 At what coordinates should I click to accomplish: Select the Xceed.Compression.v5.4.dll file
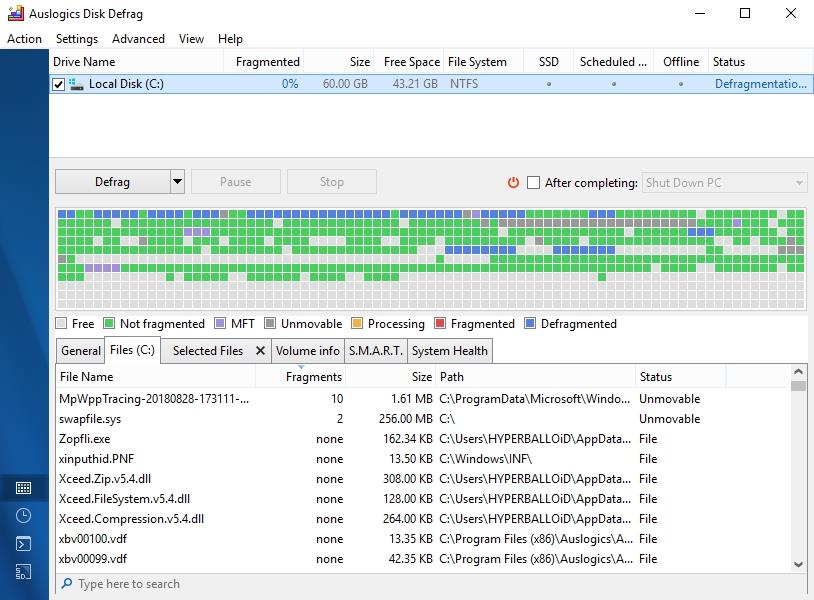(x=423, y=519)
